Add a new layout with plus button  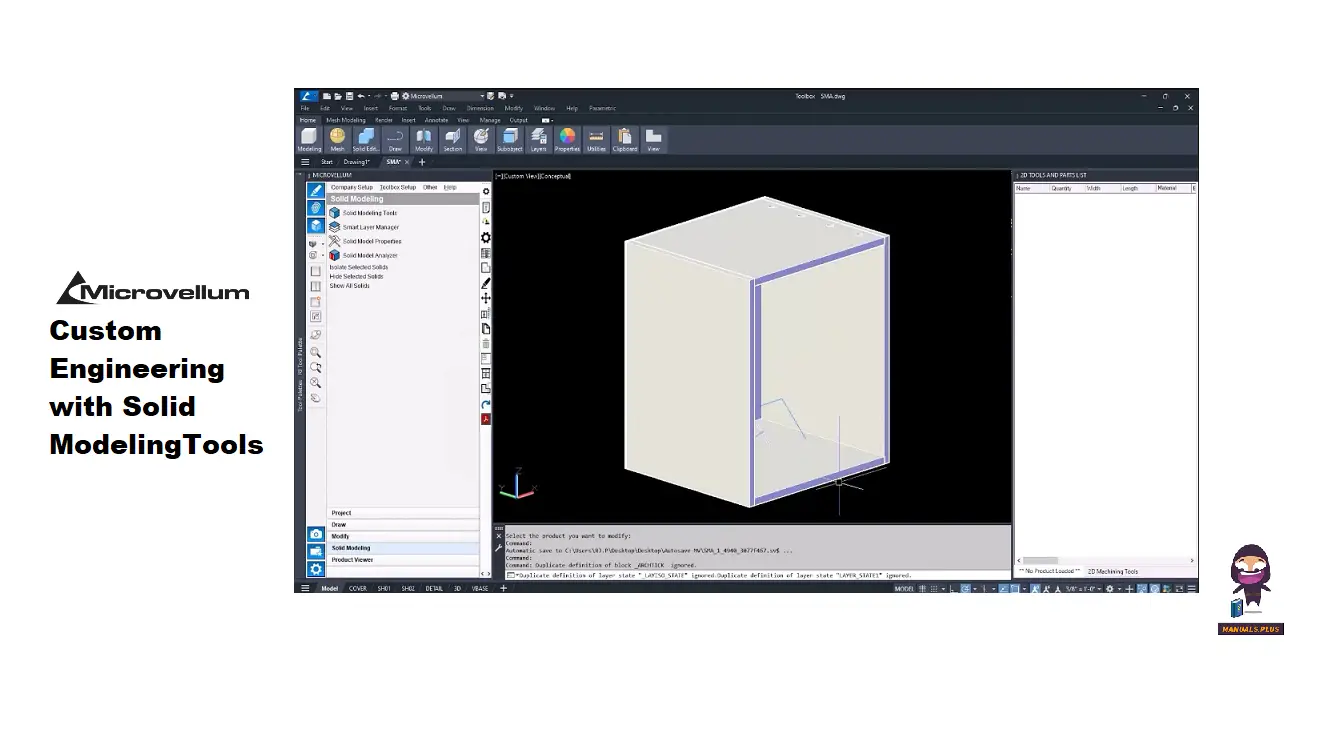pos(504,588)
